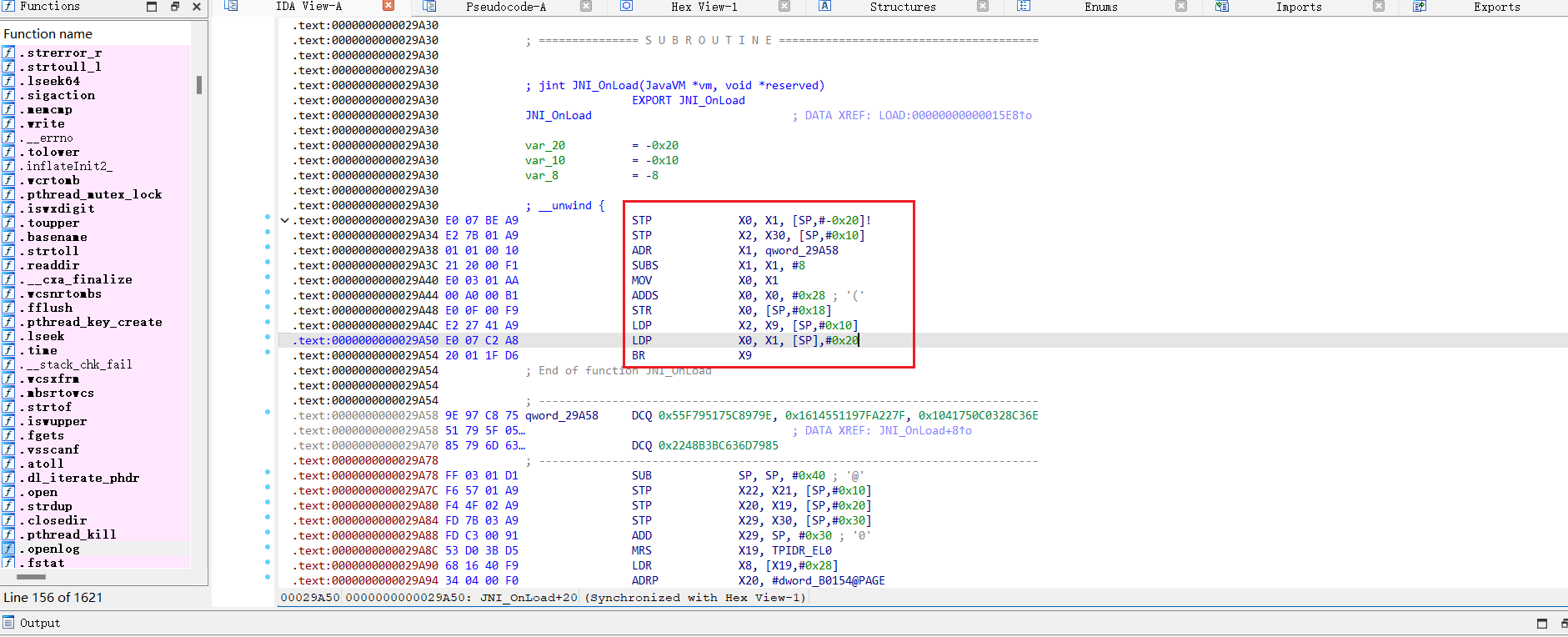
Task: Close the Pseudocode-A tab
Action: pos(586,6)
